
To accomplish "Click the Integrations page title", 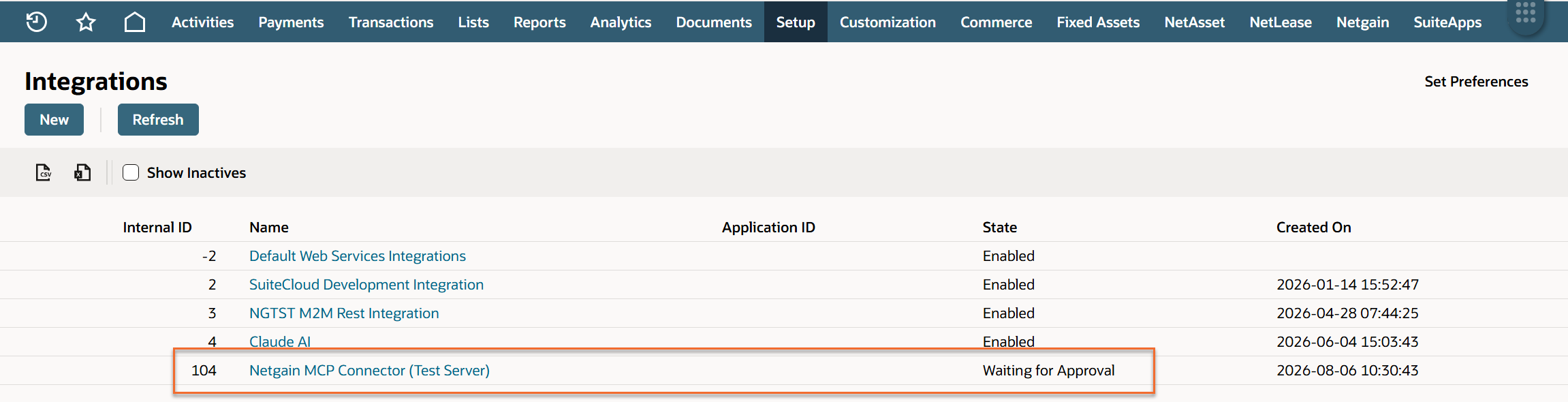I will (96, 81).
